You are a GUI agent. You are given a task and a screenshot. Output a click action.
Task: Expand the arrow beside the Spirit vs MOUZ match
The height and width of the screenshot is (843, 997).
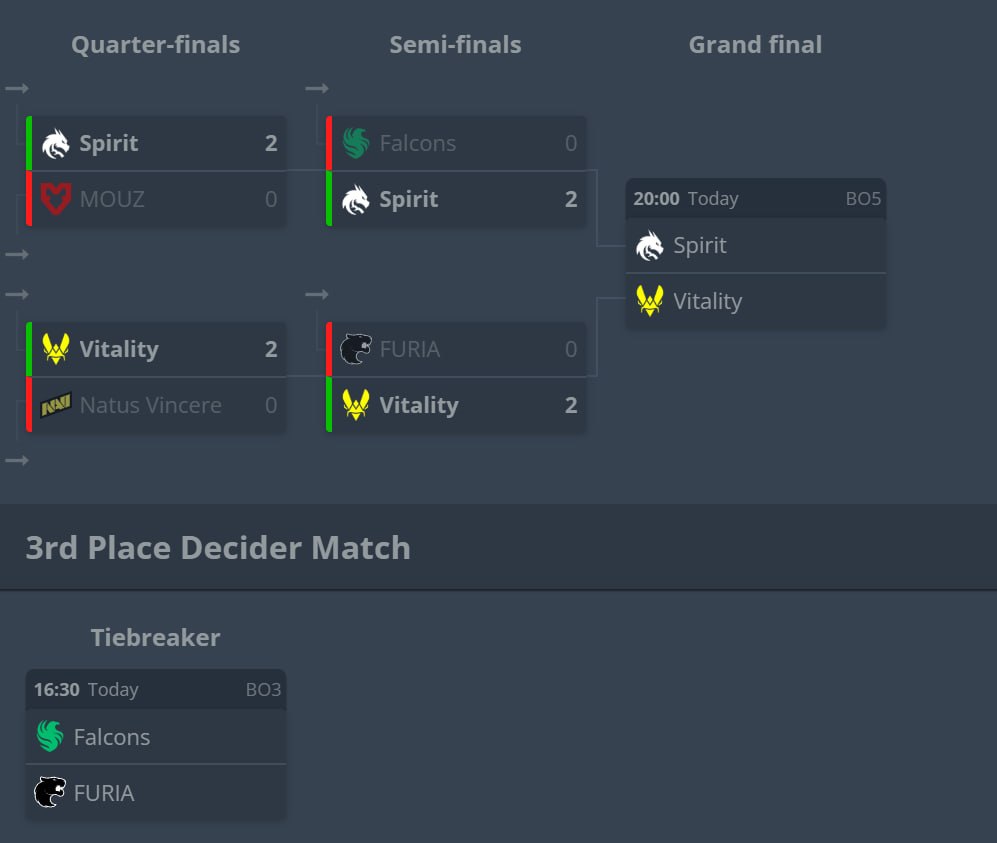(16, 88)
